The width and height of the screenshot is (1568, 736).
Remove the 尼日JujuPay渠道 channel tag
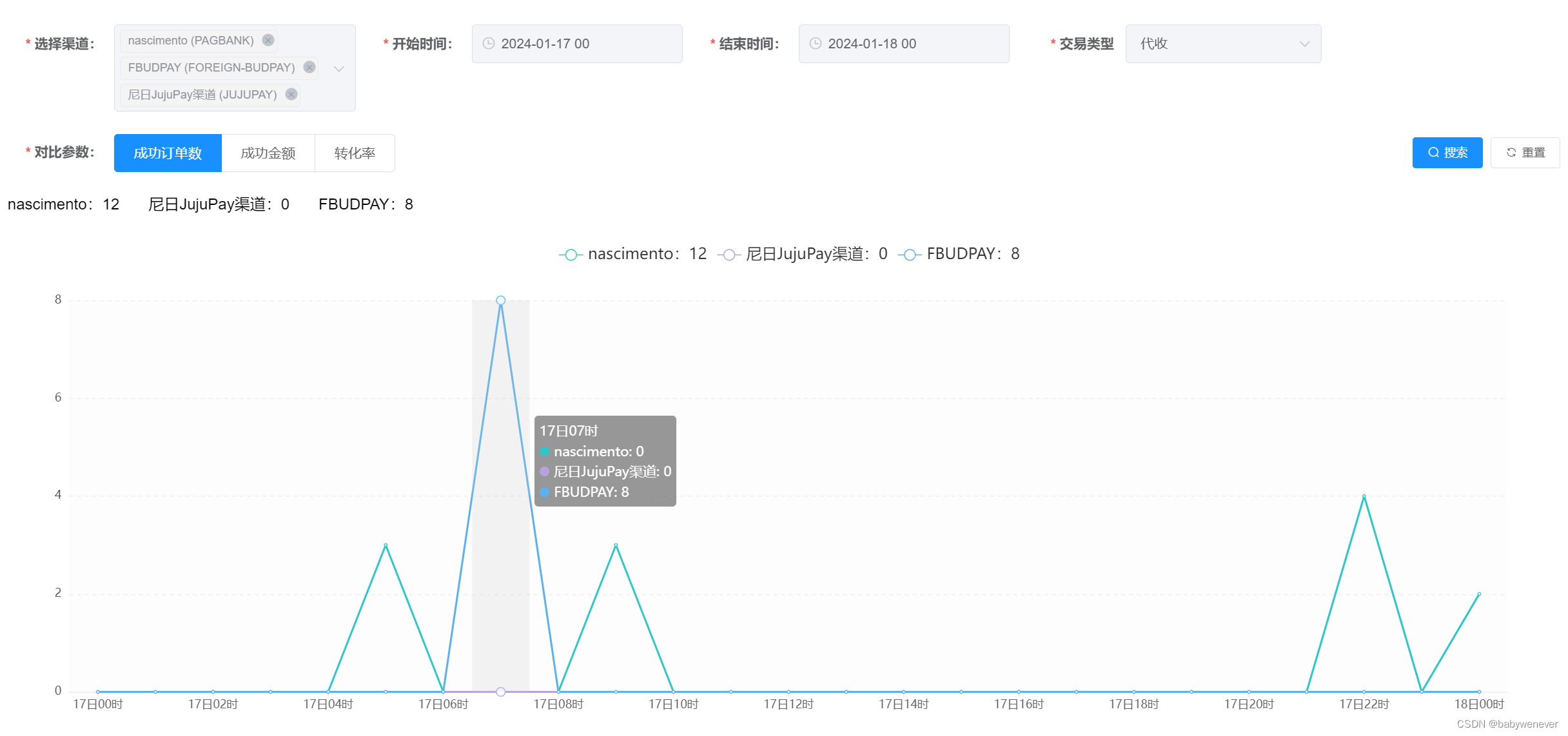point(291,94)
